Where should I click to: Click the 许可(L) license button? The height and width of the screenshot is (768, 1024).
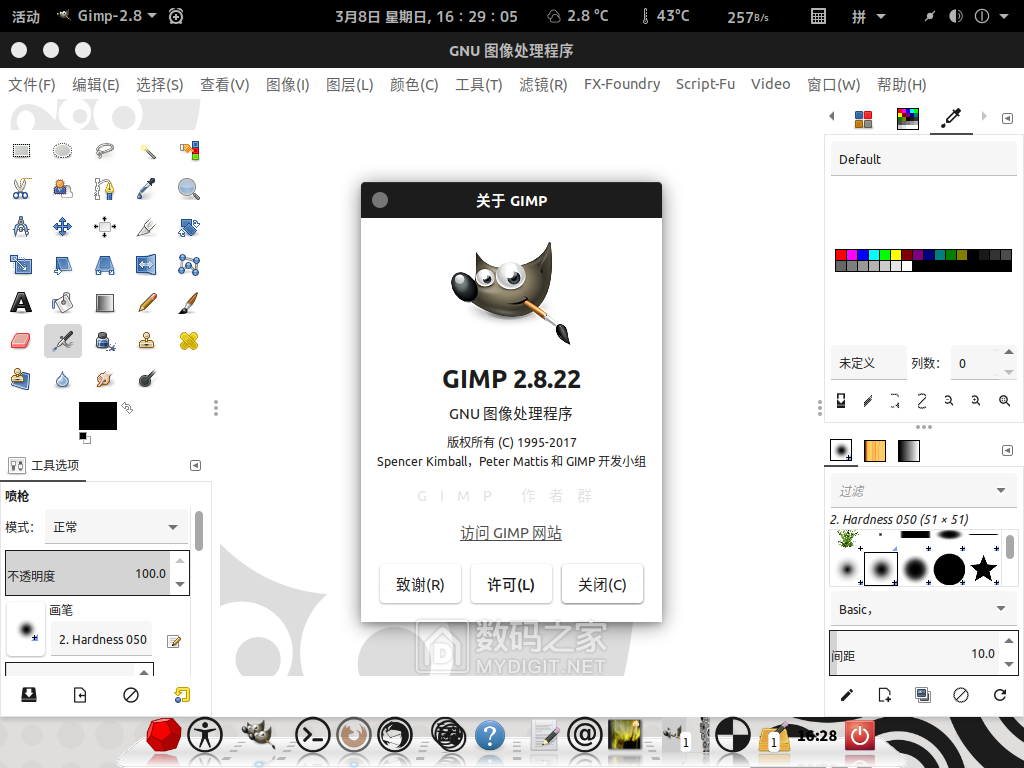tap(511, 584)
